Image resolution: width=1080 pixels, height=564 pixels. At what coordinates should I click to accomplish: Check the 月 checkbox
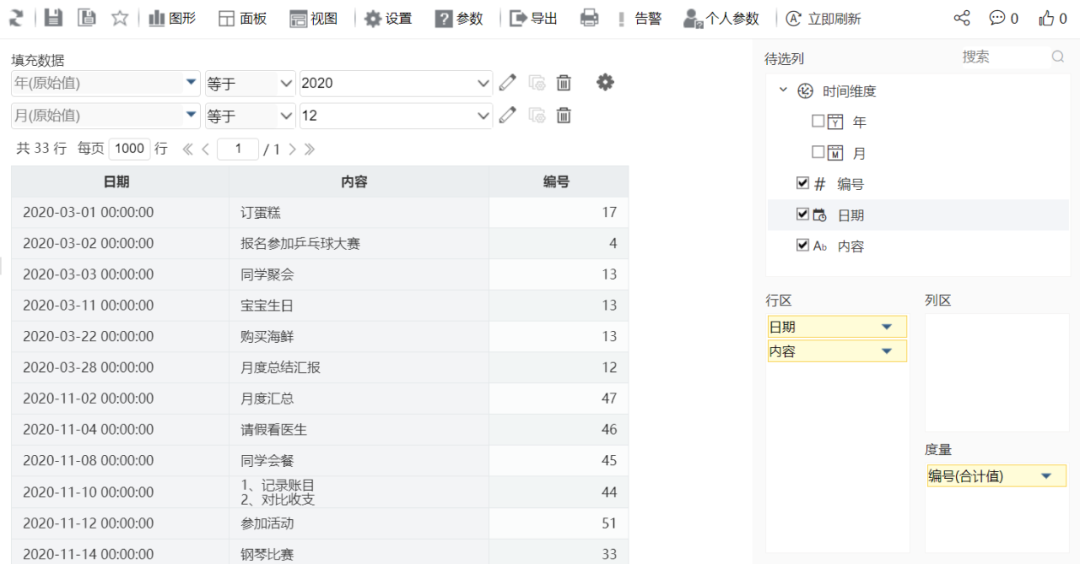pos(818,152)
